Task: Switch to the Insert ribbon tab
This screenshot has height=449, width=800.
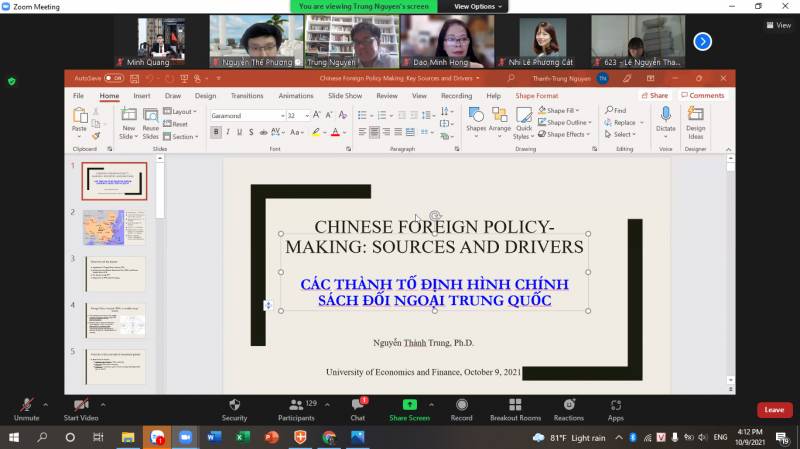Action: coord(142,96)
